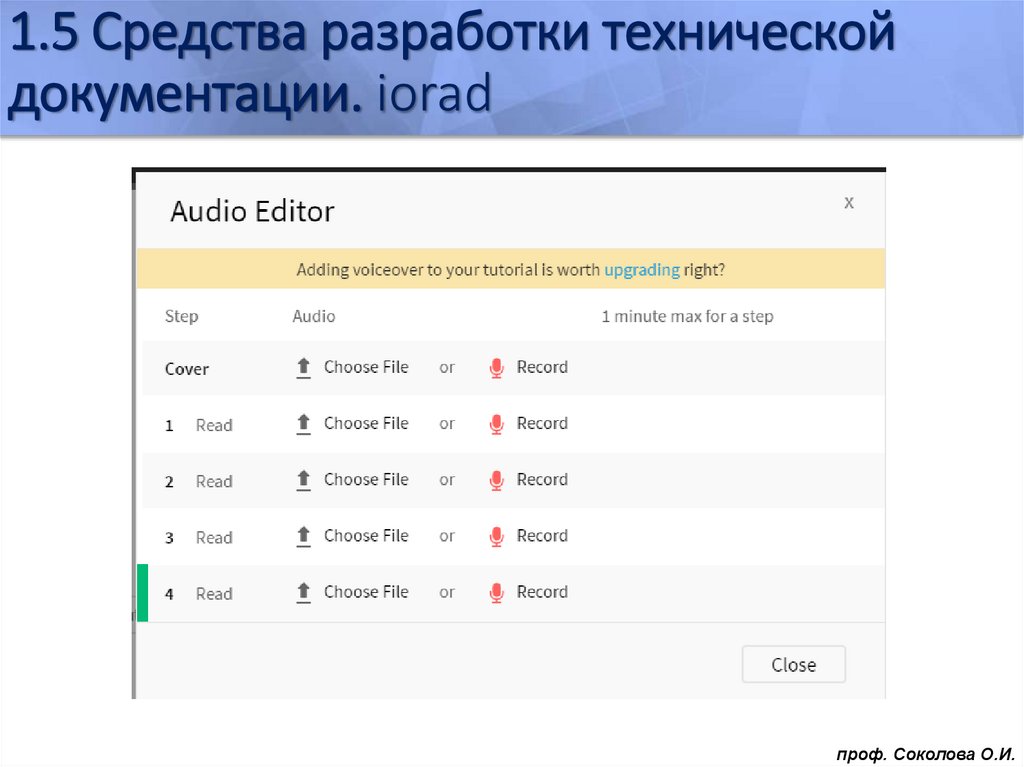Select the microphone icon for step 3
Screen dimensions: 1024x767
(x=495, y=535)
